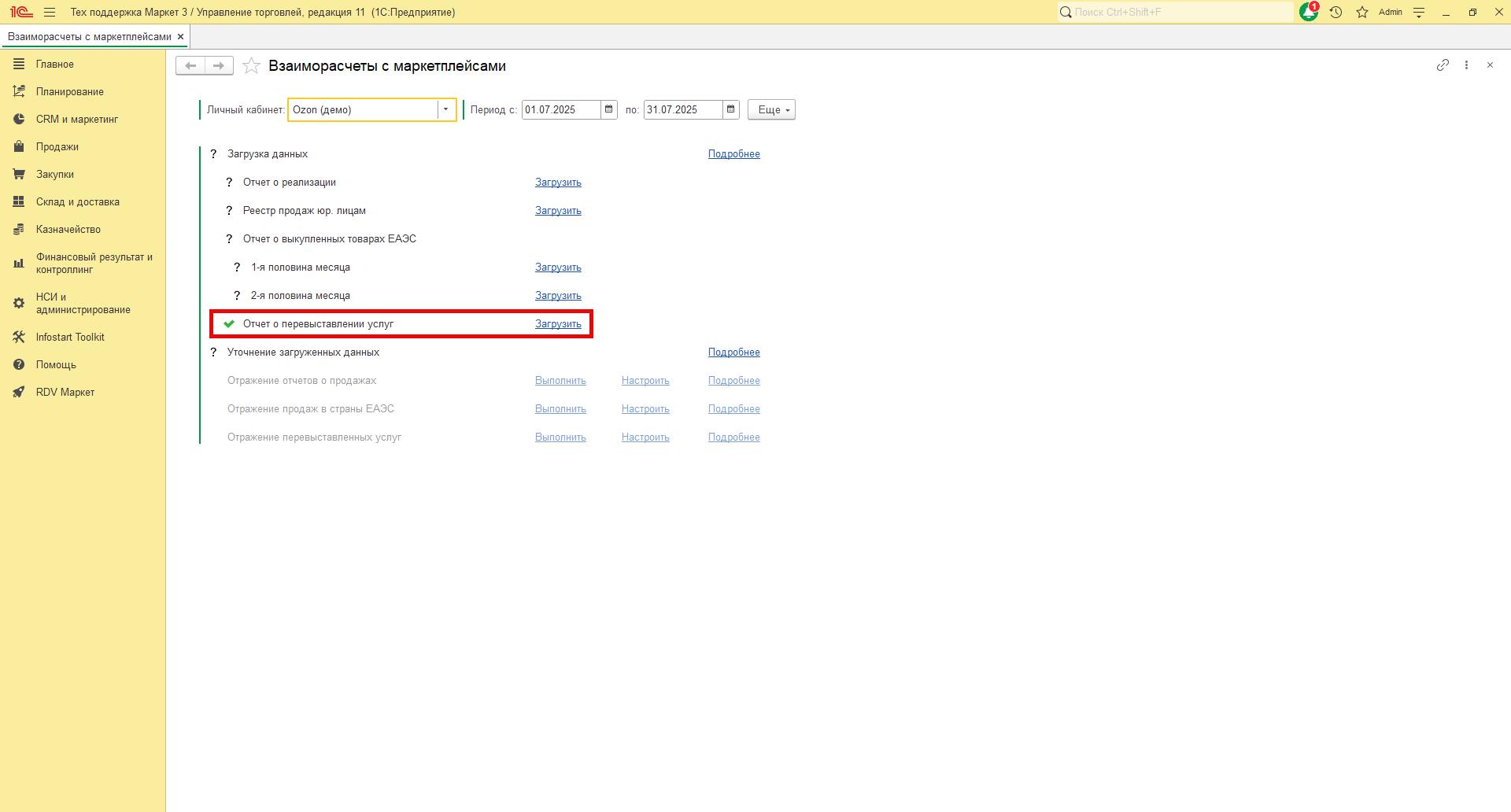Open Настроить for Отражение продаж в страны ЕАЭС
The height and width of the screenshot is (812, 1511).
[x=645, y=408]
